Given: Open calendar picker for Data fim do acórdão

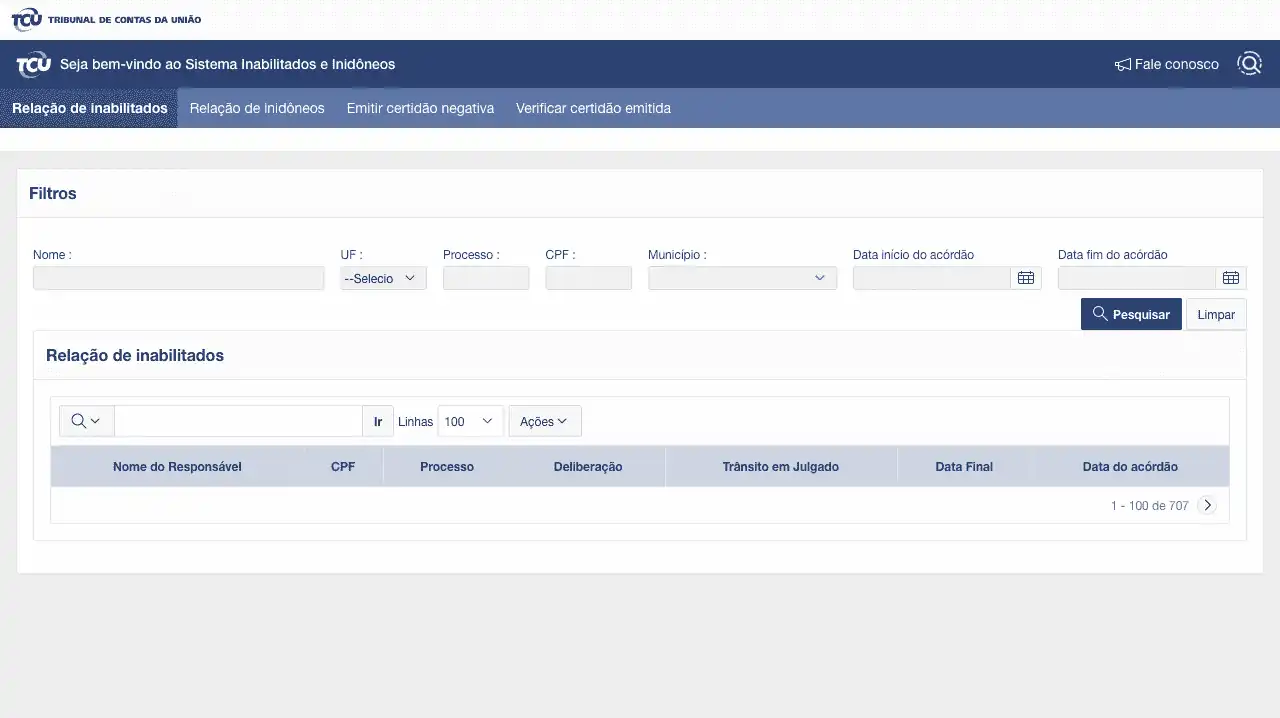Looking at the screenshot, I should (1230, 278).
